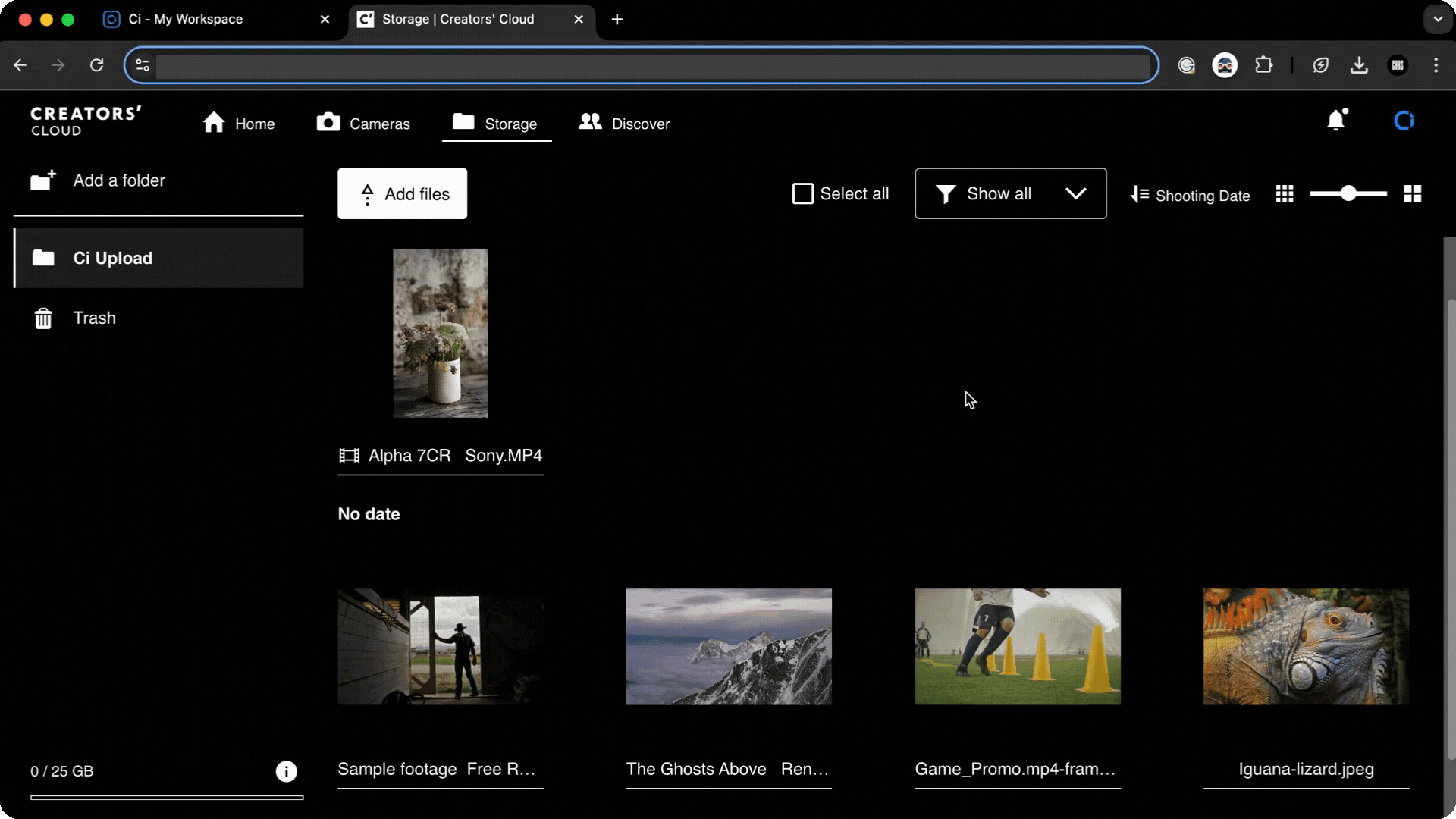Click the storage info icon
Screen dimensions: 1456x819
286,771
